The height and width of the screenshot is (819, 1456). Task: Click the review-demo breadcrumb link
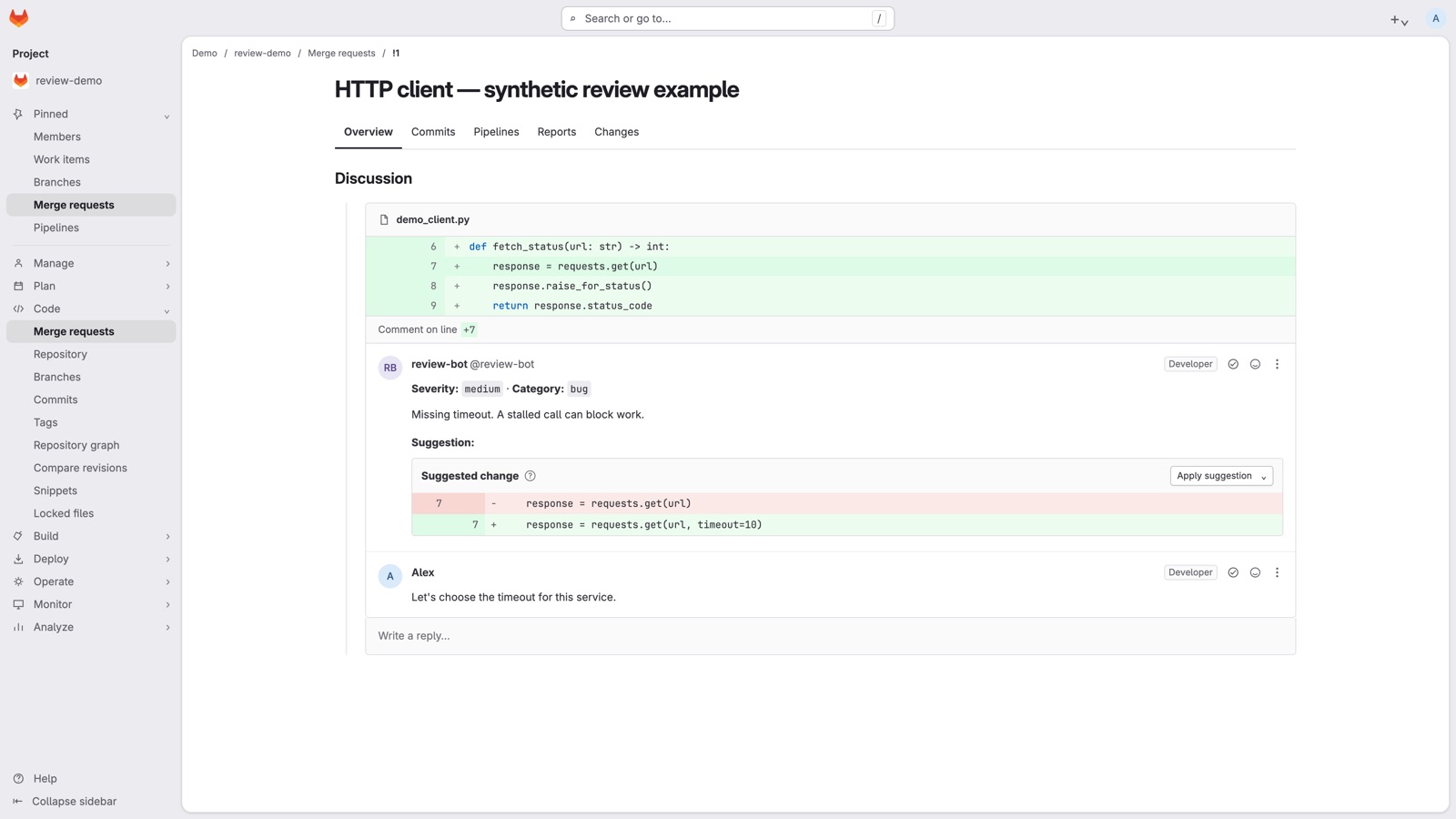coord(262,53)
